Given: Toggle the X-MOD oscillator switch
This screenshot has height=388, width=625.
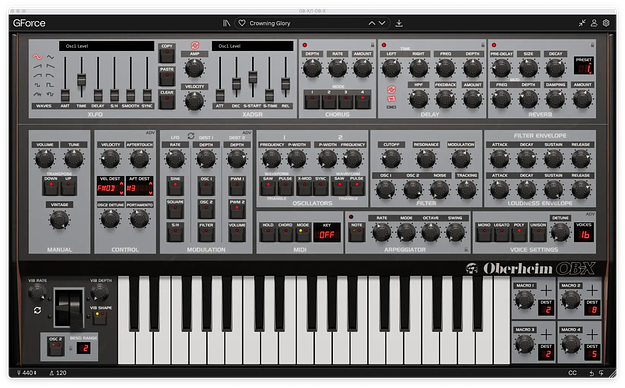Looking at the screenshot, I should coord(304,186).
